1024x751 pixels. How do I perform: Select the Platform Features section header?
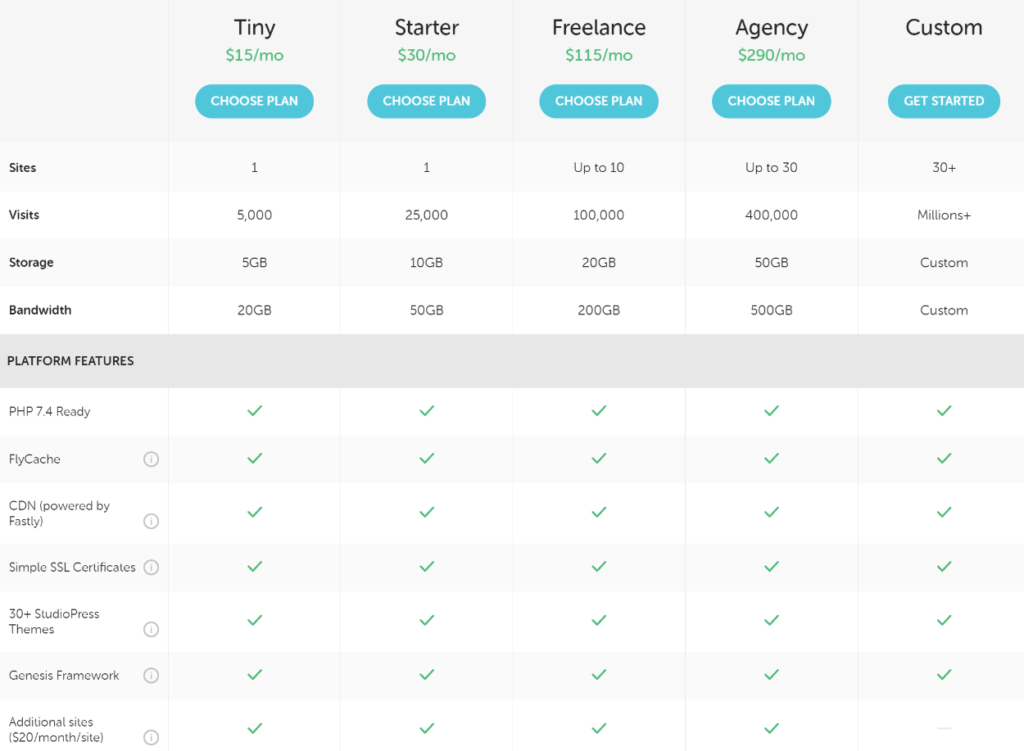click(70, 361)
